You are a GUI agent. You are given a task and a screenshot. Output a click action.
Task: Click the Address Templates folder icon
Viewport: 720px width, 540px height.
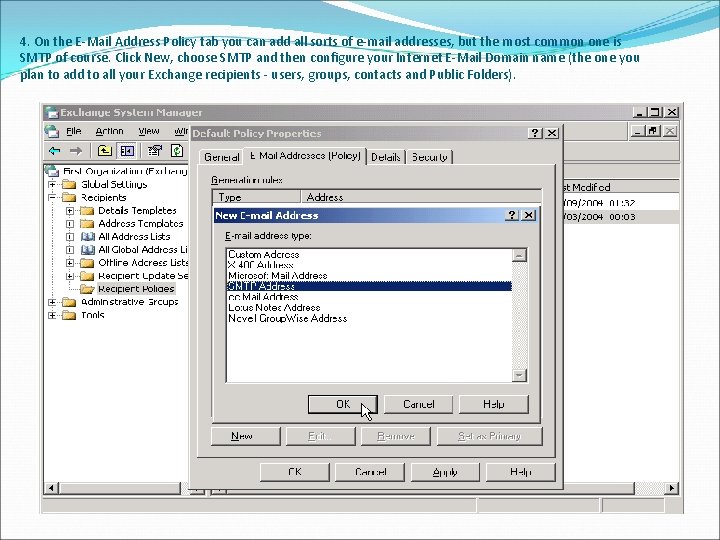[x=87, y=224]
